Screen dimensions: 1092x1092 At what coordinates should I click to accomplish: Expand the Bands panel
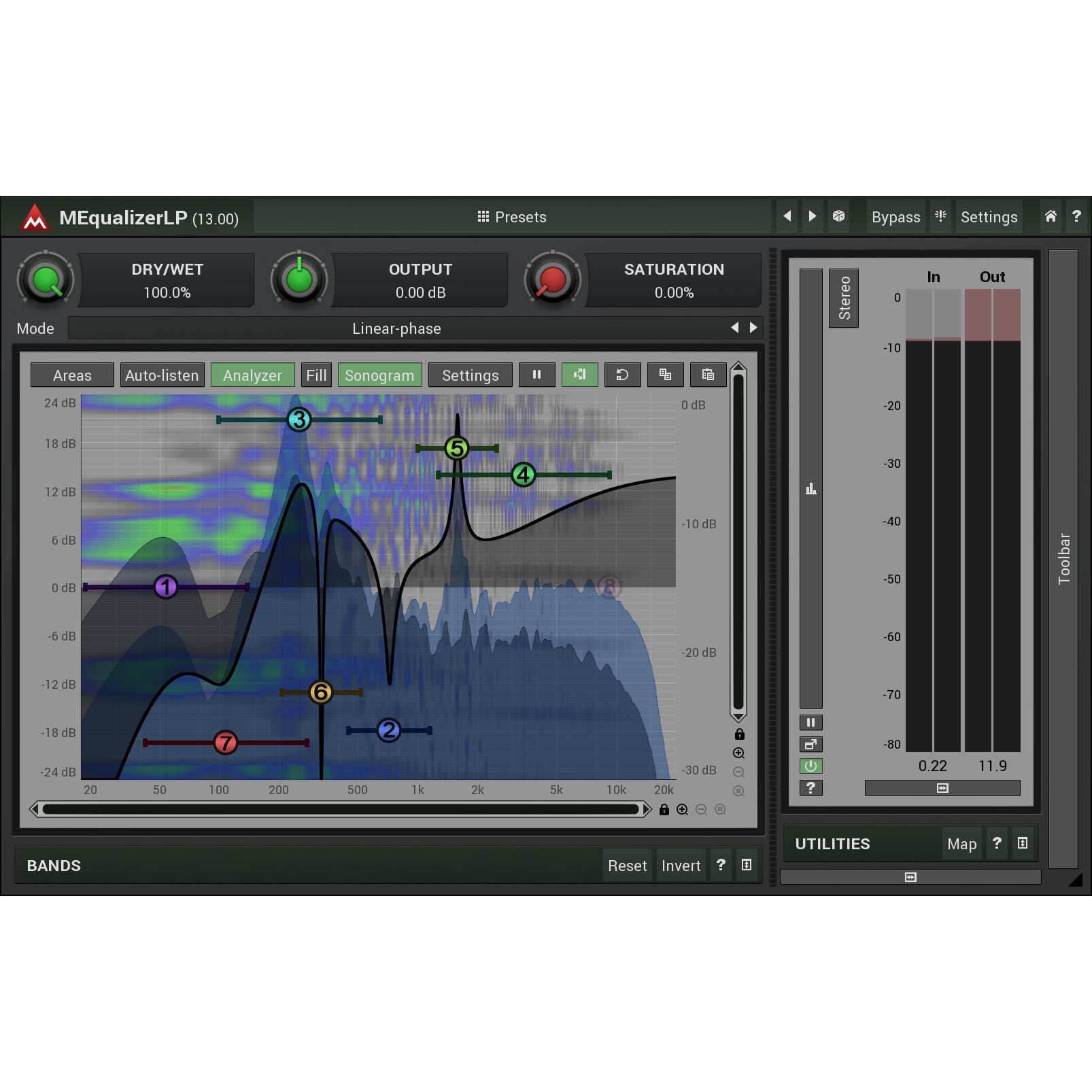click(747, 865)
